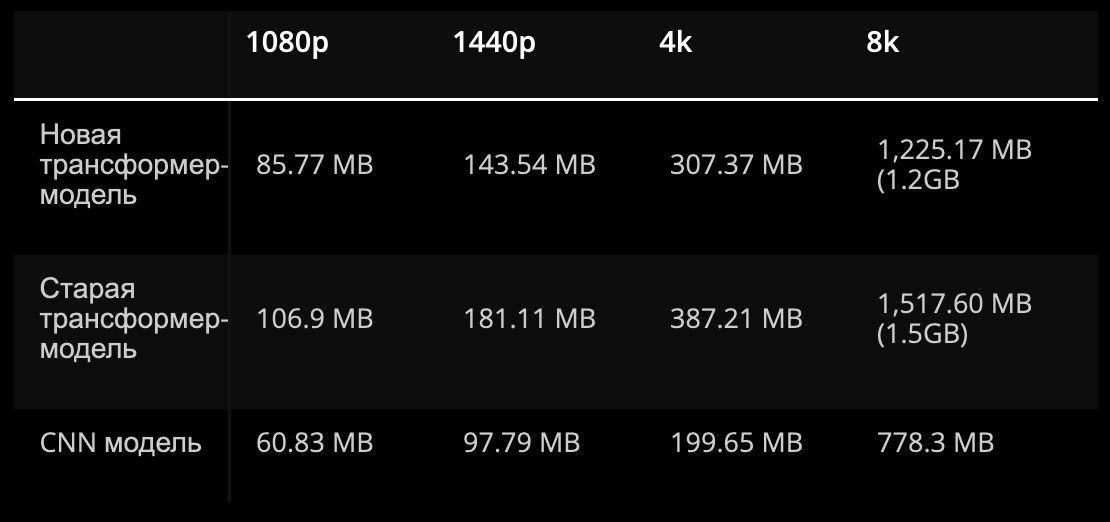Click the 143.54 MB cell
Image resolution: width=1110 pixels, height=522 pixels.
530,165
